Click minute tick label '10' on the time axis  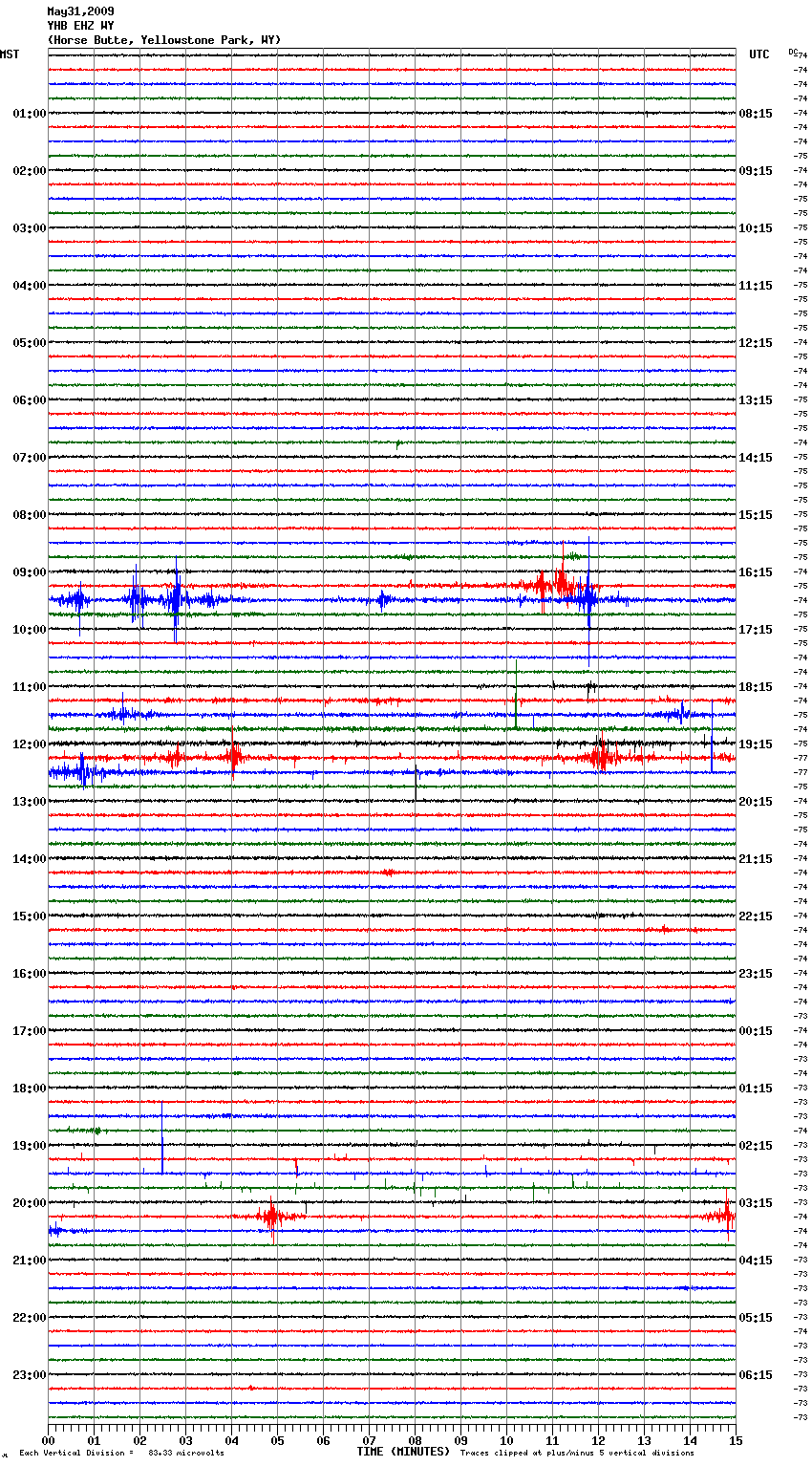click(506, 1441)
